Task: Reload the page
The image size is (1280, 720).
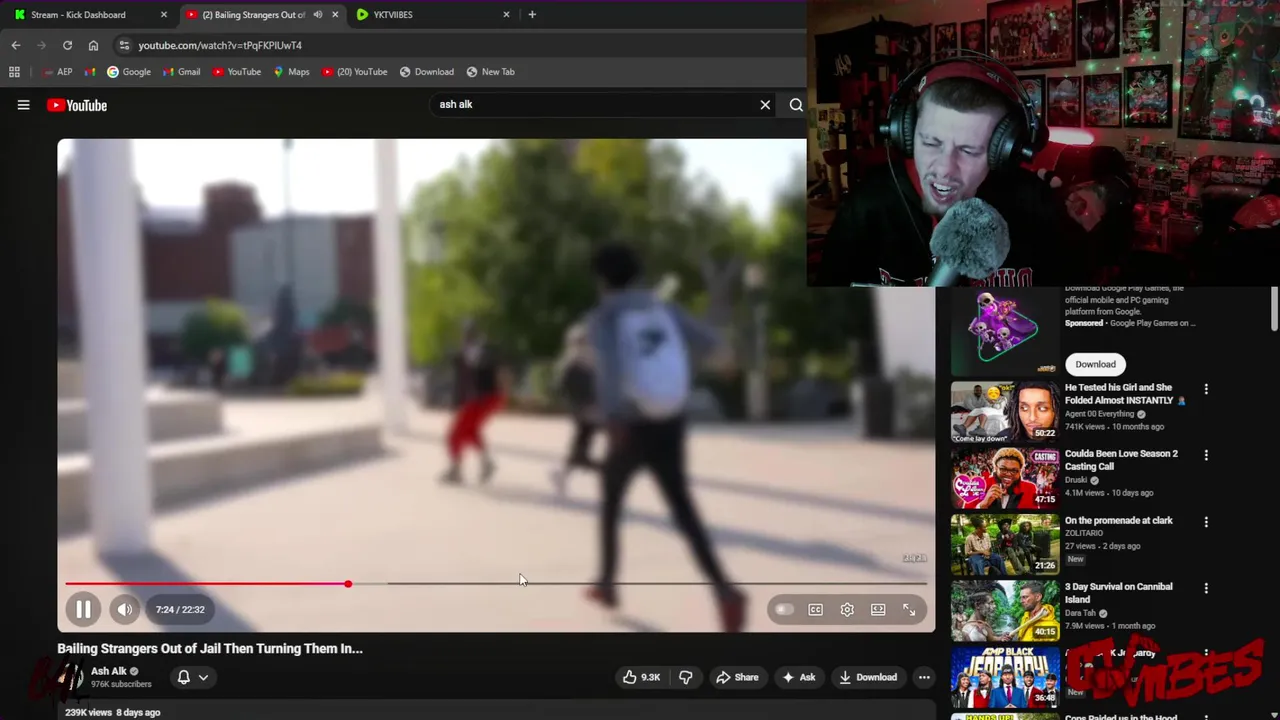Action: [67, 45]
